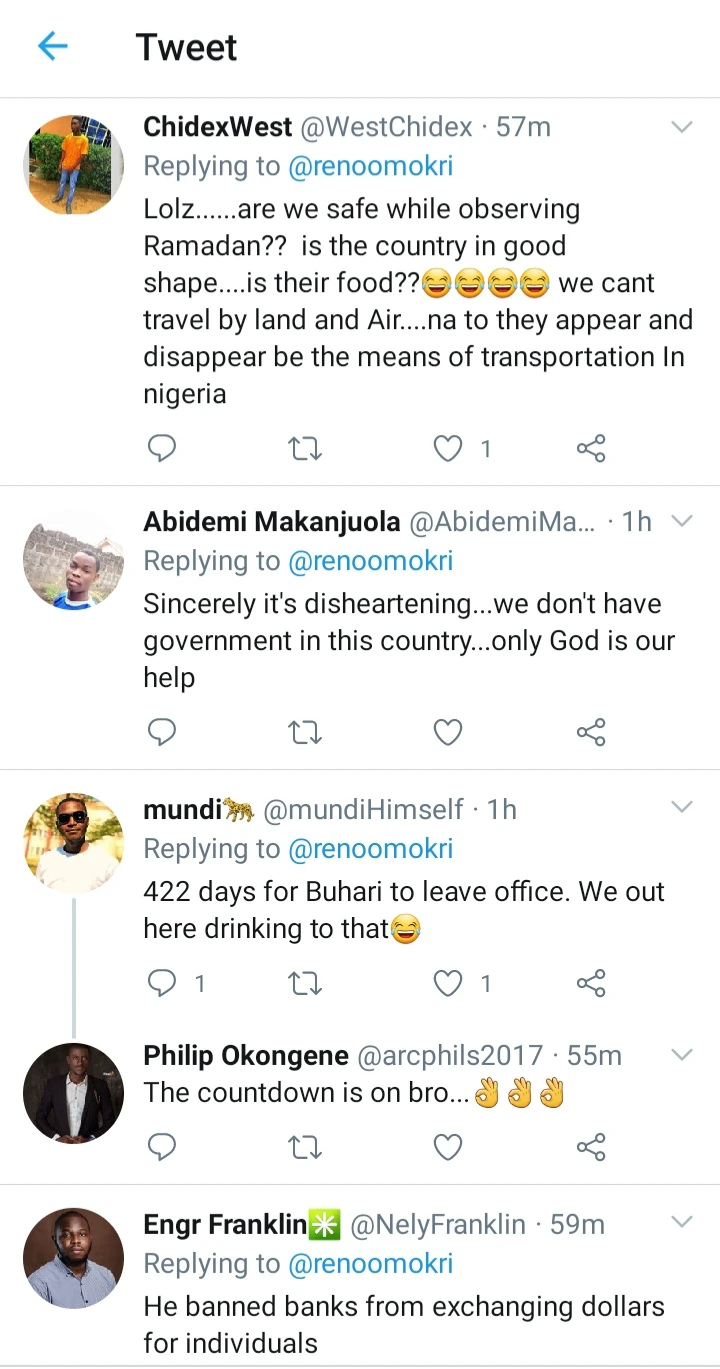Like Philip Okongene's countdown tweet
Viewport: 720px width, 1369px height.
(448, 1146)
